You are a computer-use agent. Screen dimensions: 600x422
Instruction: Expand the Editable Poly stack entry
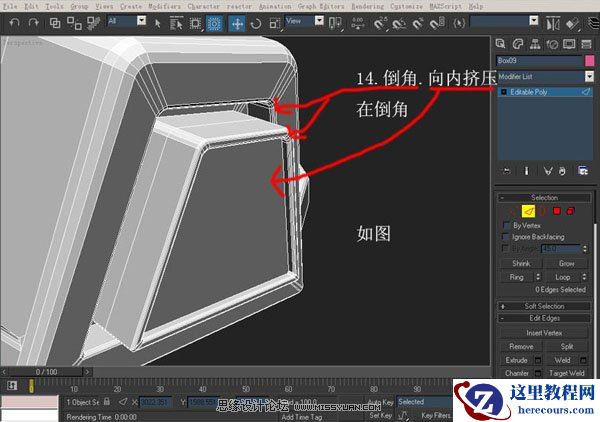[x=504, y=92]
